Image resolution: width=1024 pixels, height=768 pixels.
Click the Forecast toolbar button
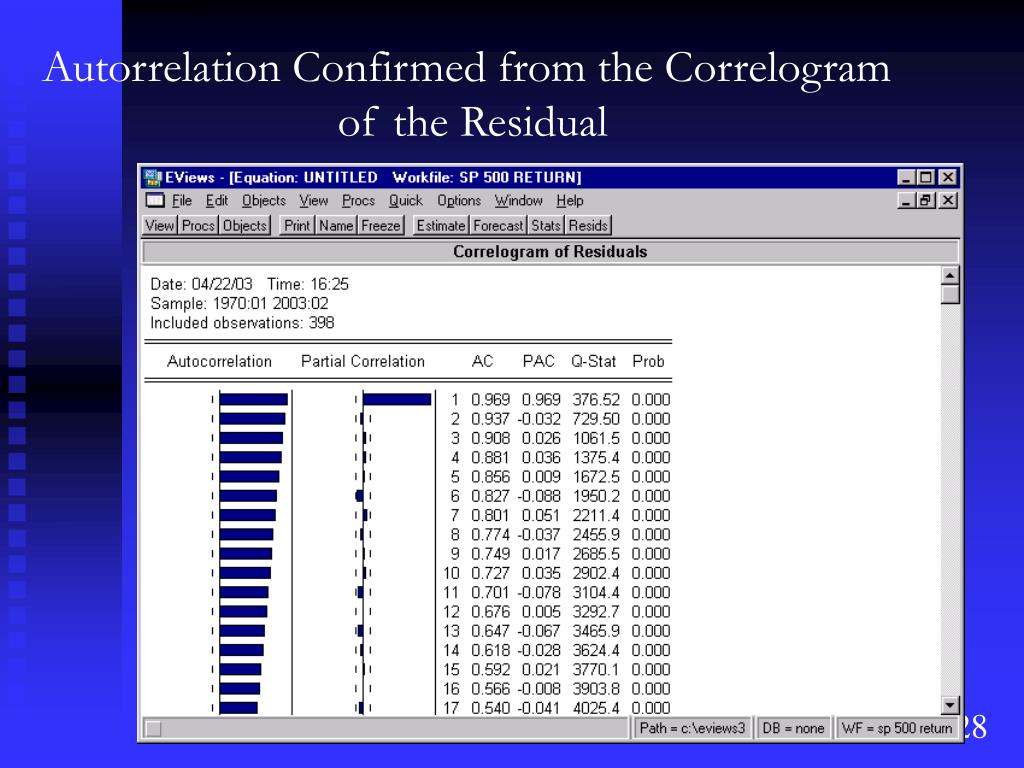(x=498, y=225)
